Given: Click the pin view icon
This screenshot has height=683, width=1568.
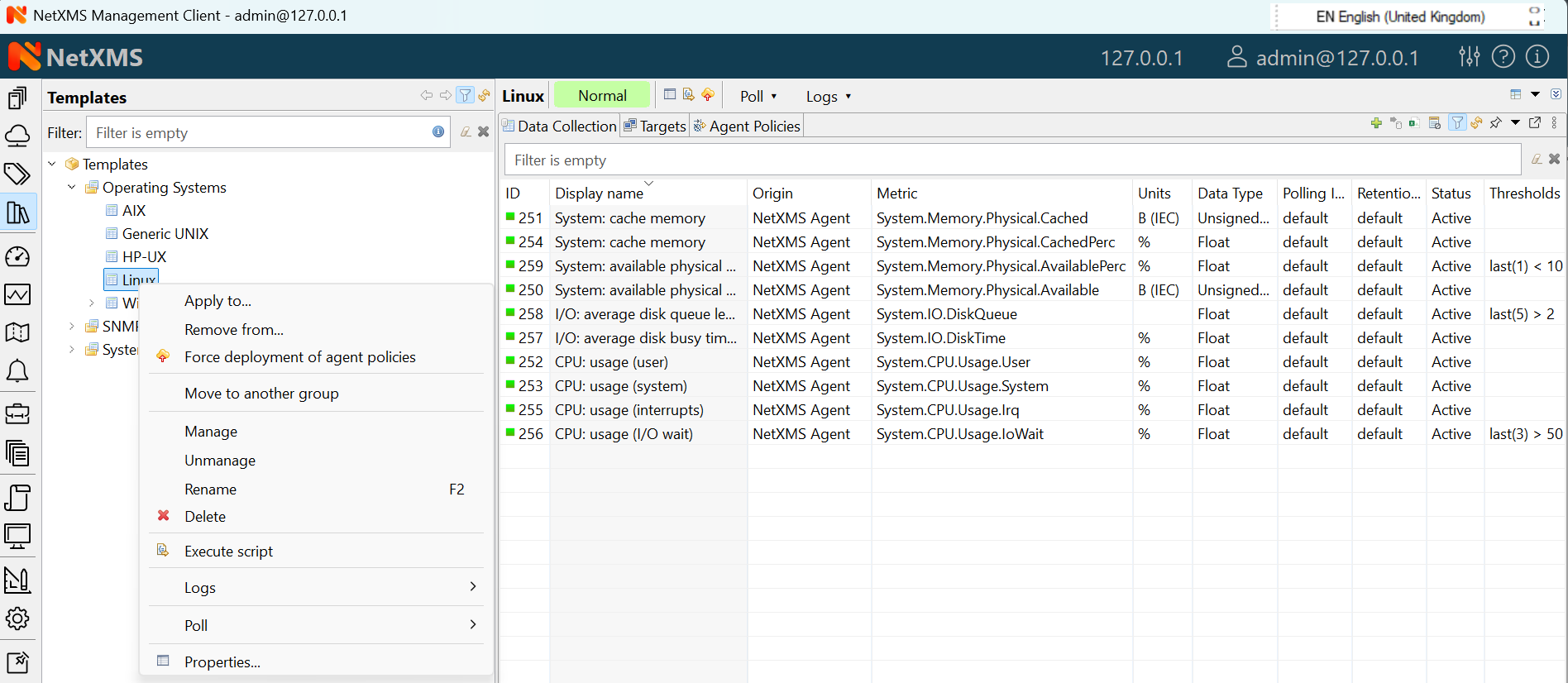Looking at the screenshot, I should pyautogui.click(x=1495, y=123).
